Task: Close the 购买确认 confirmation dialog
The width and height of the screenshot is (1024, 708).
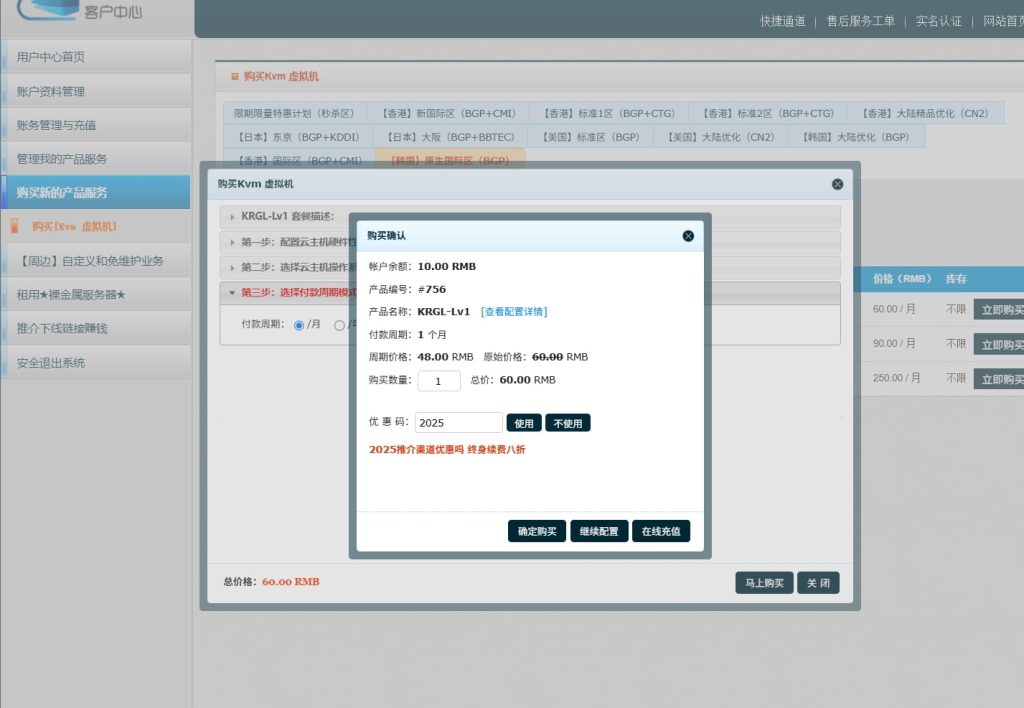Action: point(688,236)
